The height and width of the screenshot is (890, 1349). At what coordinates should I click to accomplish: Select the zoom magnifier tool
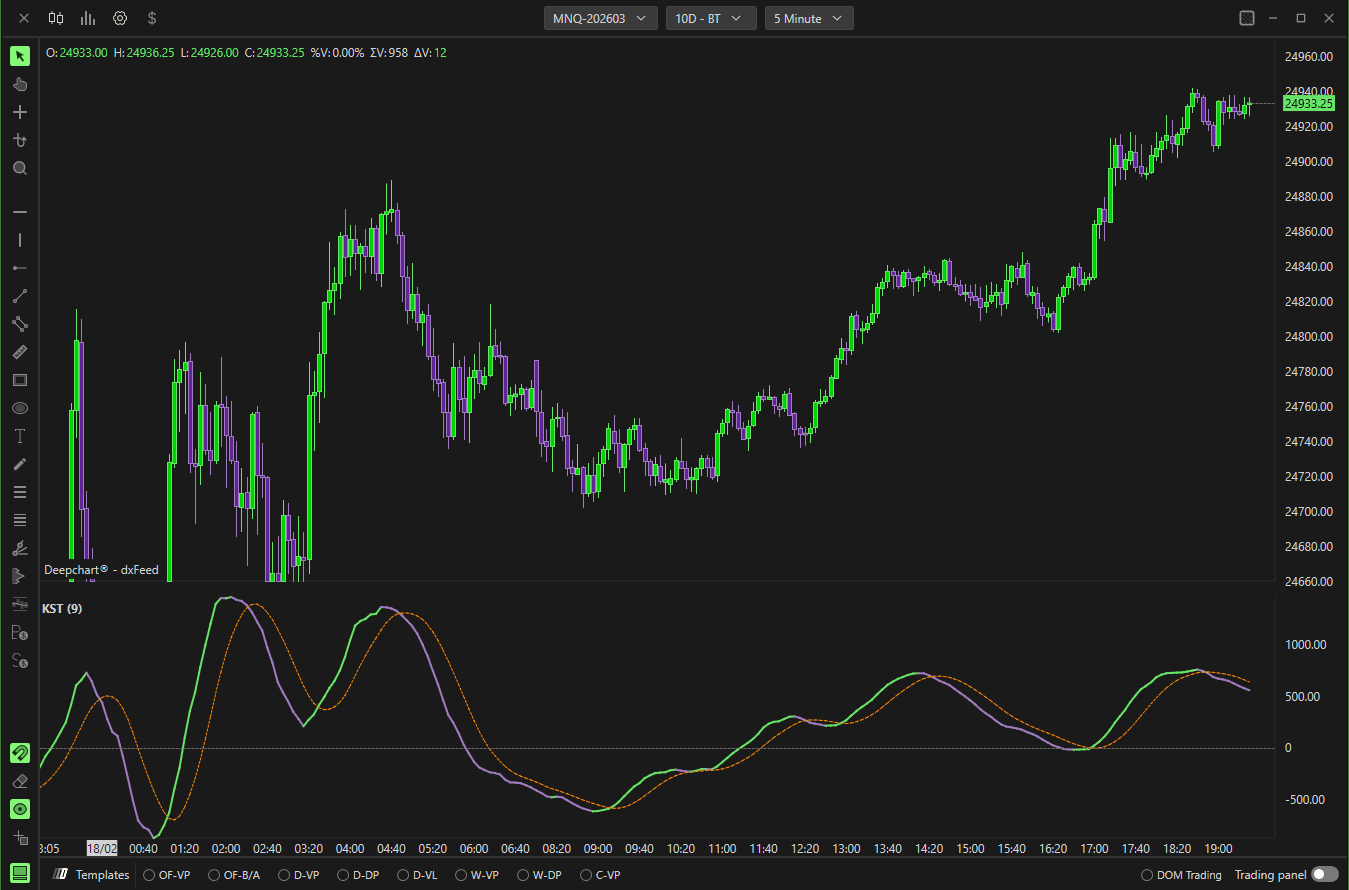pyautogui.click(x=20, y=168)
